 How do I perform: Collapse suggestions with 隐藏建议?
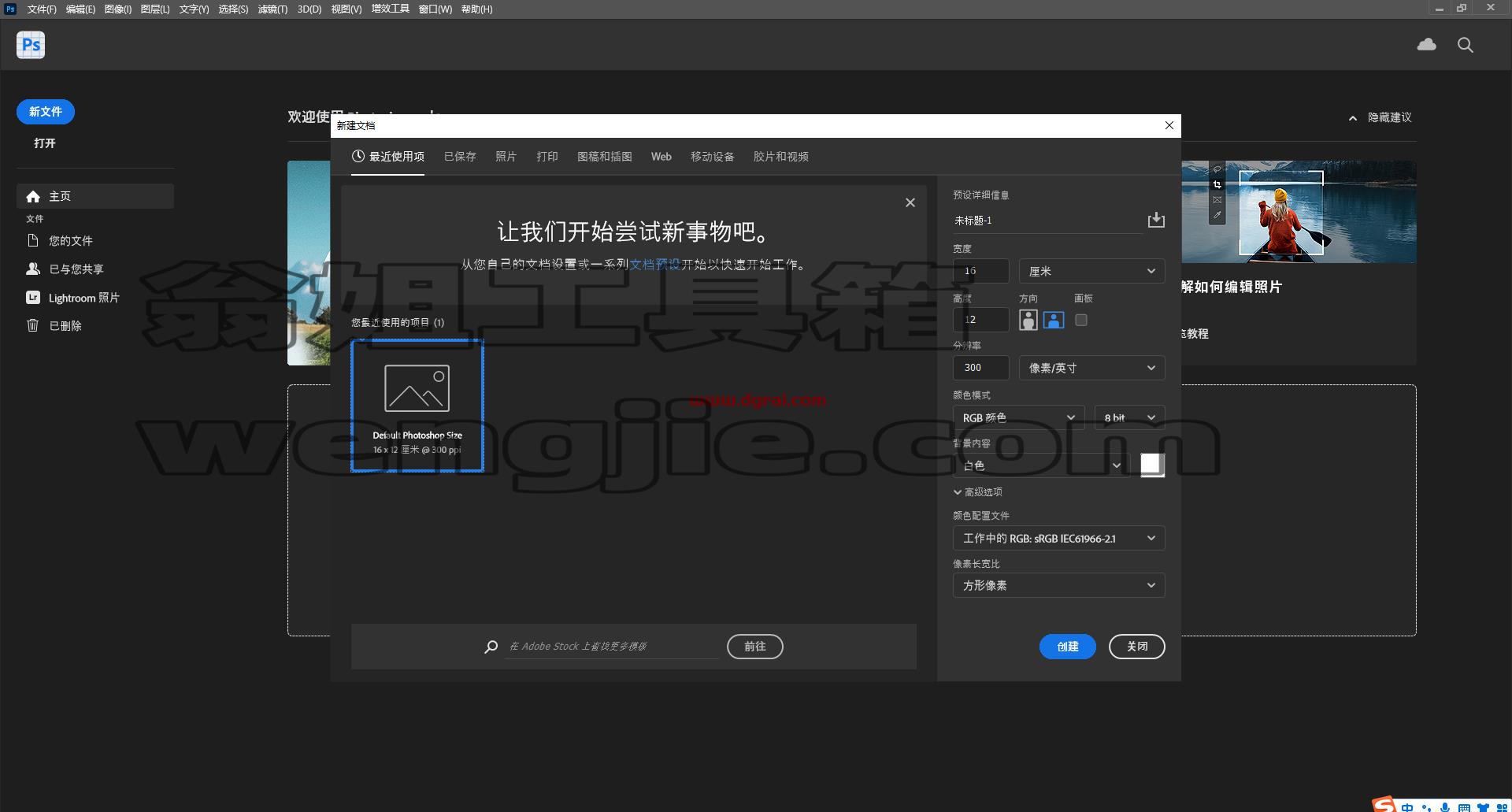pos(1380,117)
